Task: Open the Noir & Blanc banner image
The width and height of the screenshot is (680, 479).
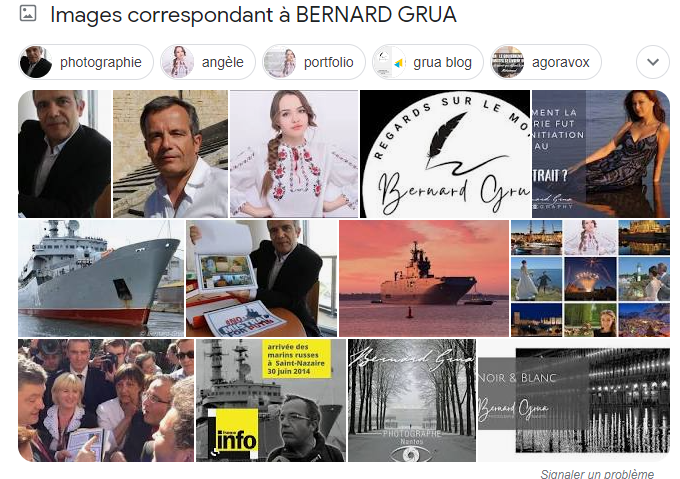Action: (574, 400)
